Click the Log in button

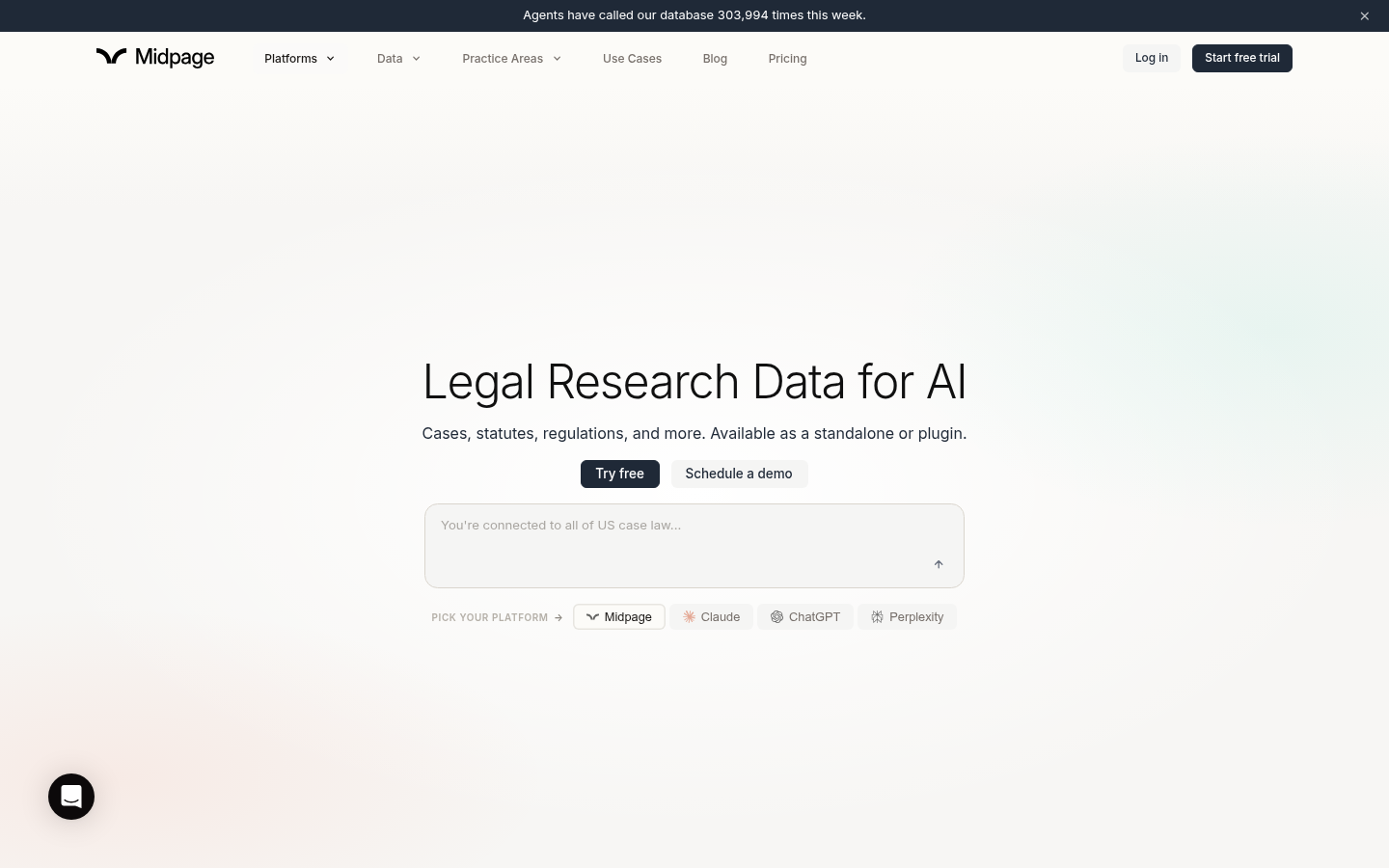[x=1151, y=58]
